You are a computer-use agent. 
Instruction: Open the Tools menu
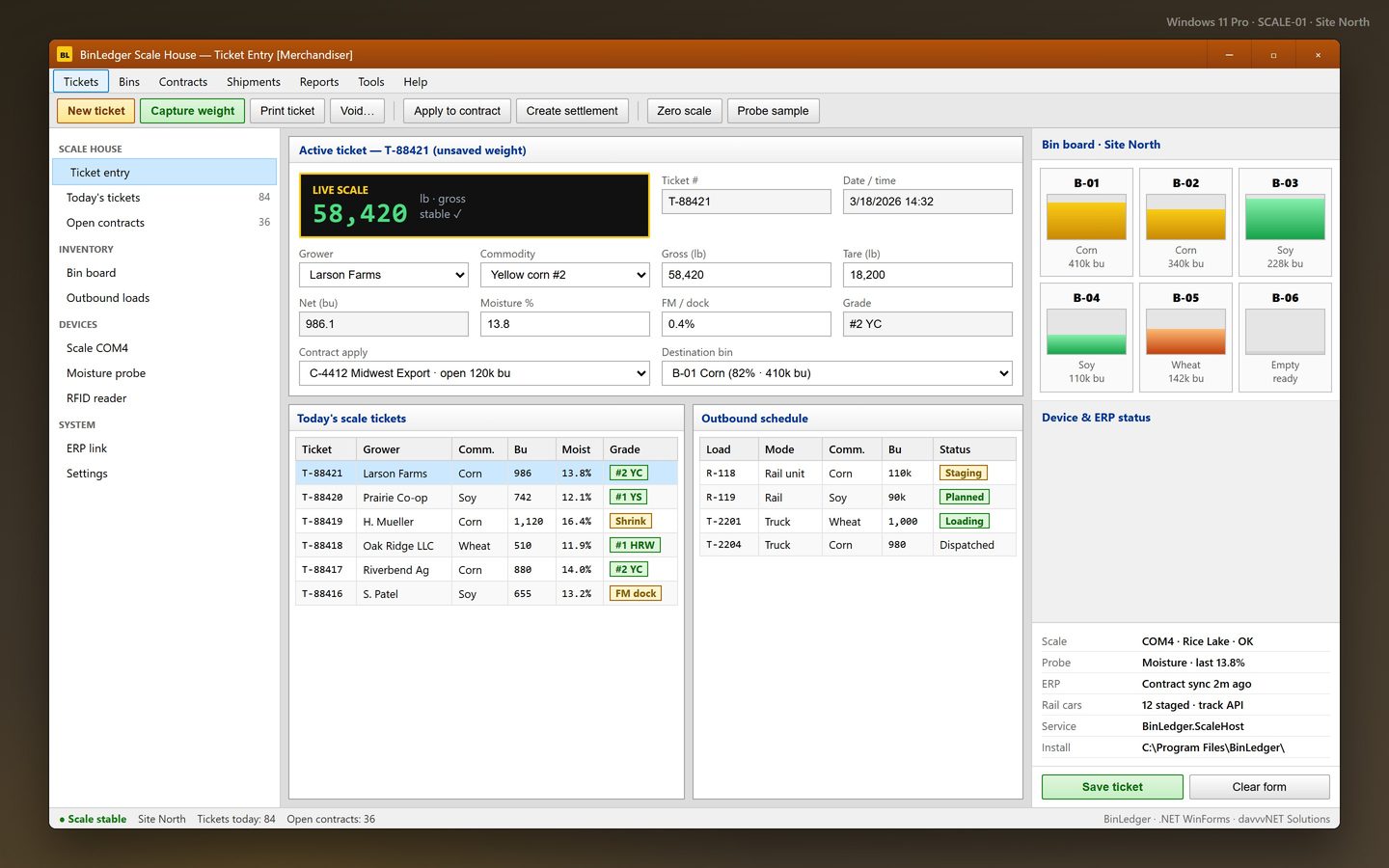point(371,82)
